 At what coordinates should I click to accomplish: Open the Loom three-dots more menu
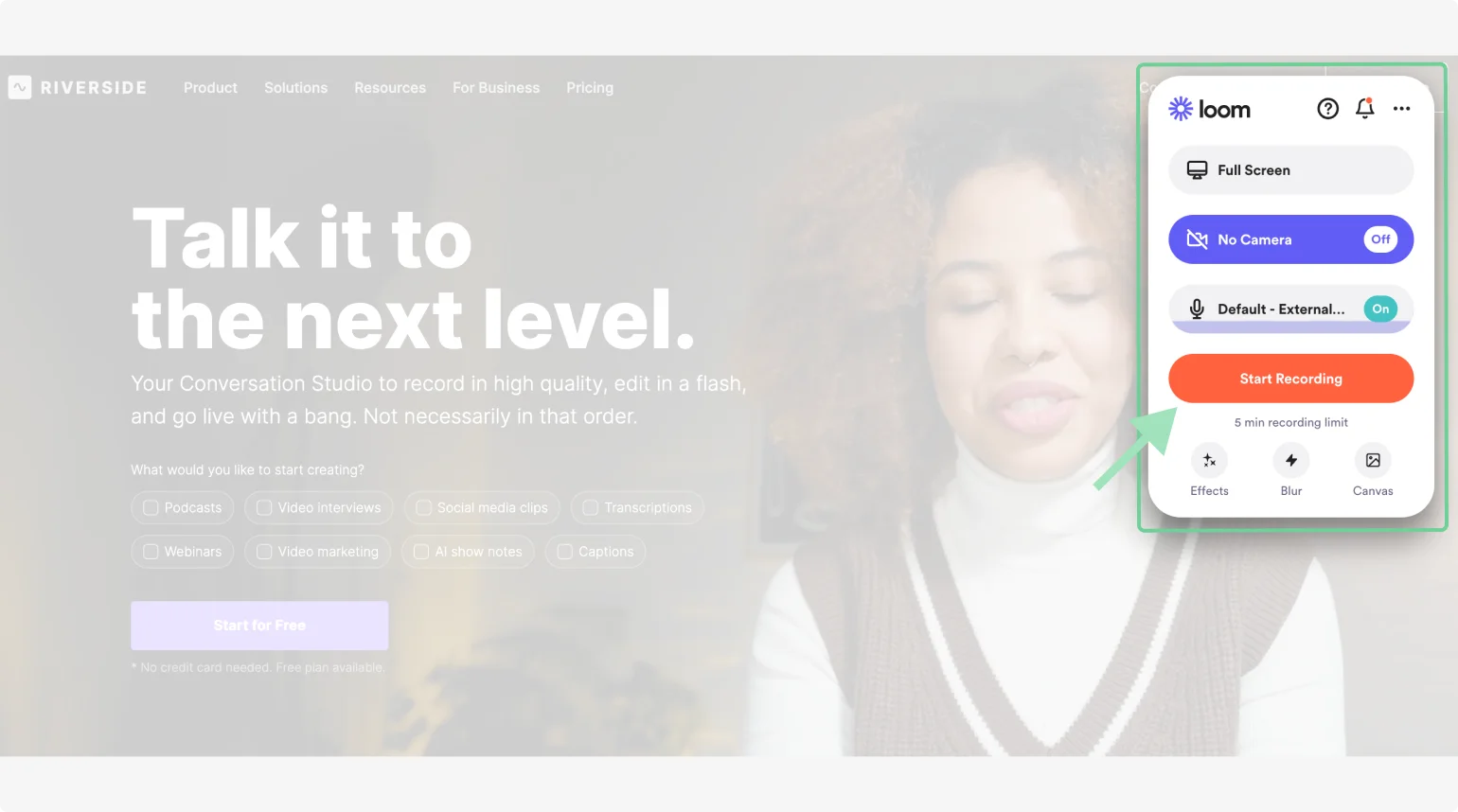(1401, 109)
